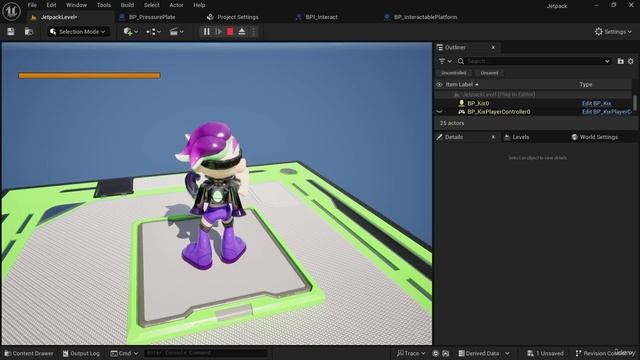Select the Outliner panel tab
This screenshot has width=640, height=360.
click(455, 47)
